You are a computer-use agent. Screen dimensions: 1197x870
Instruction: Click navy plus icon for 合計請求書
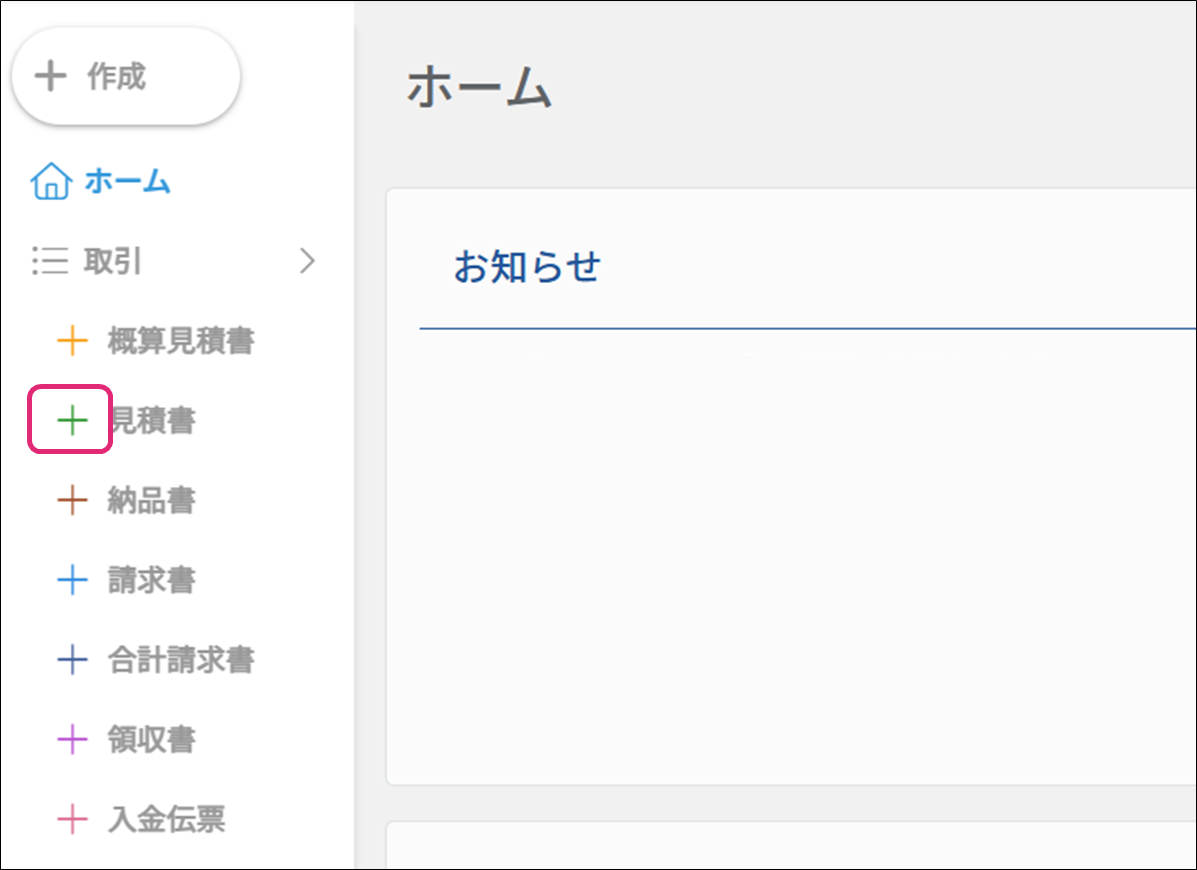[x=72, y=660]
